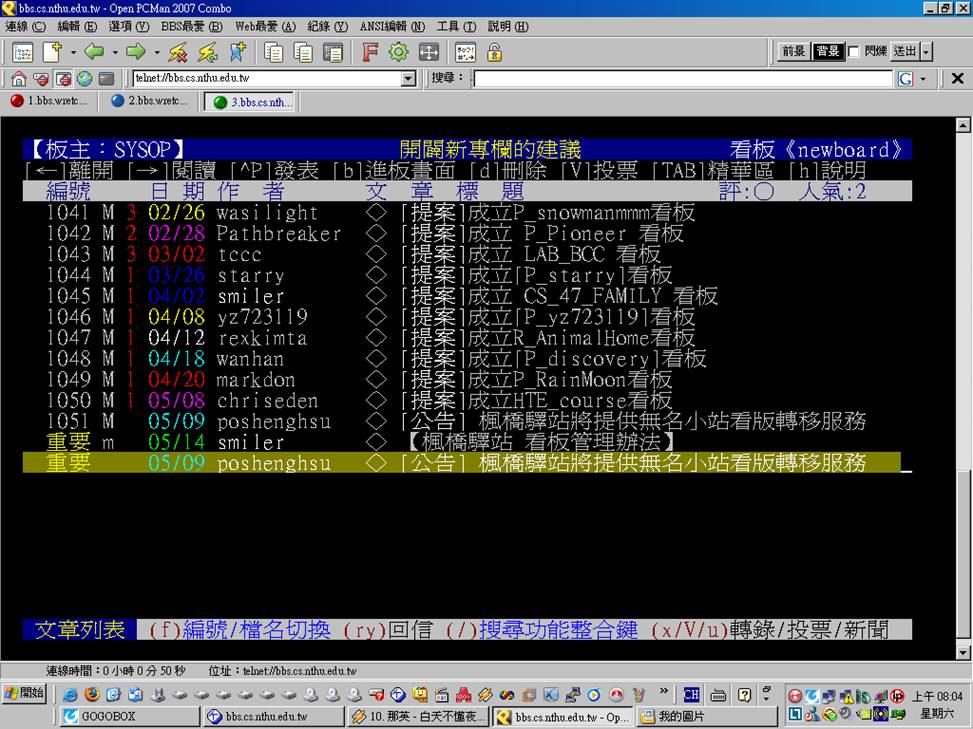This screenshot has width=973, height=729.
Task: Expand the telnet address bar dropdown
Action: click(x=408, y=79)
